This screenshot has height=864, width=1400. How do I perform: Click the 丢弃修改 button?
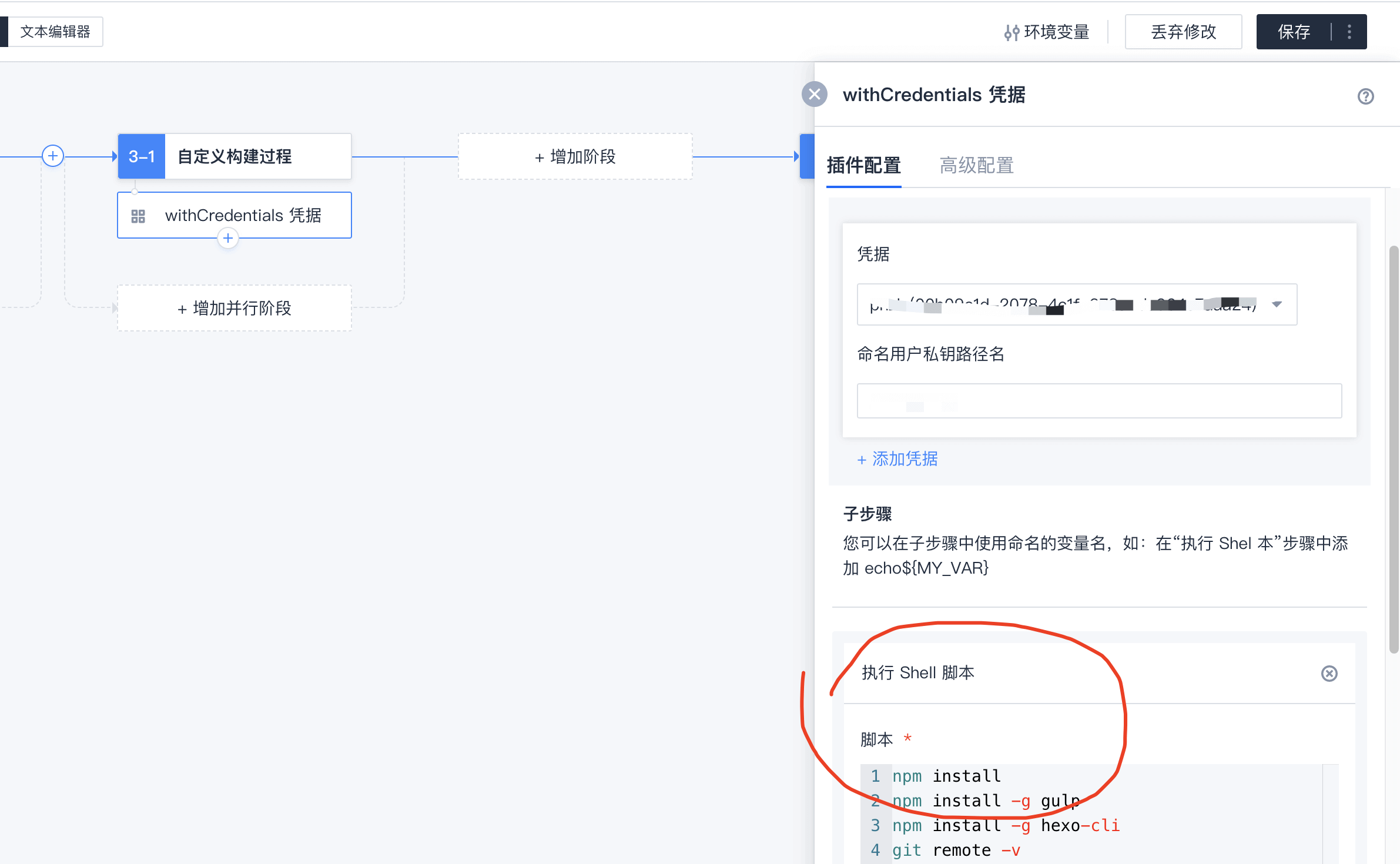(1183, 32)
